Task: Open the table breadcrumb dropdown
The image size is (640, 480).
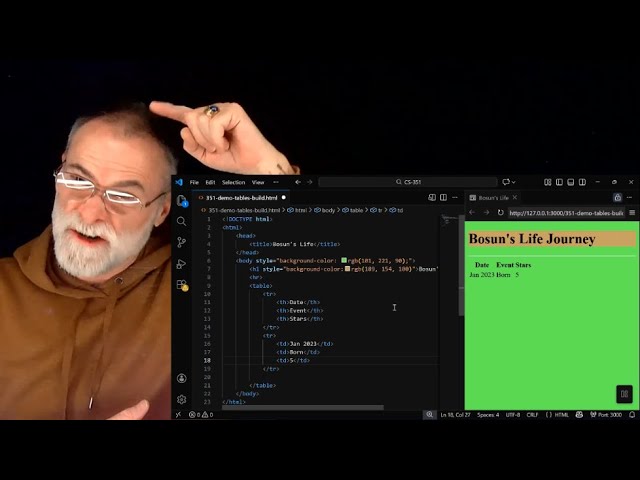Action: (x=352, y=210)
